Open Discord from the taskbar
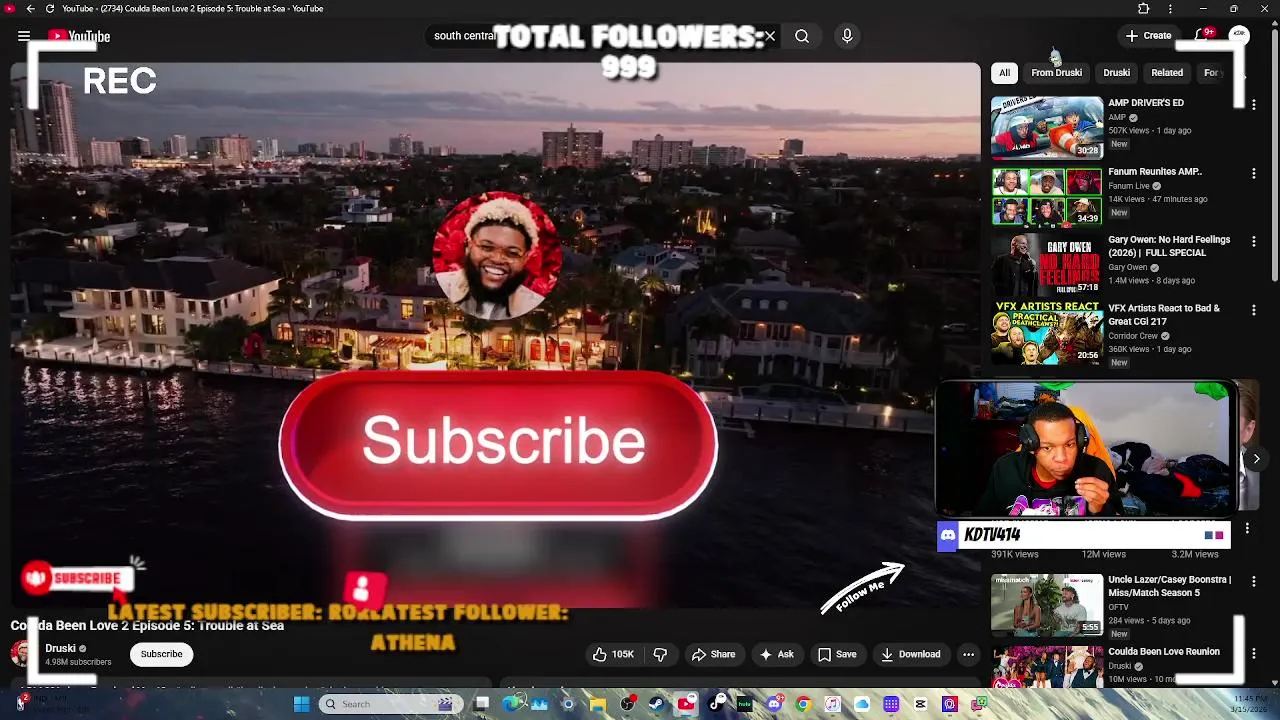 [774, 704]
